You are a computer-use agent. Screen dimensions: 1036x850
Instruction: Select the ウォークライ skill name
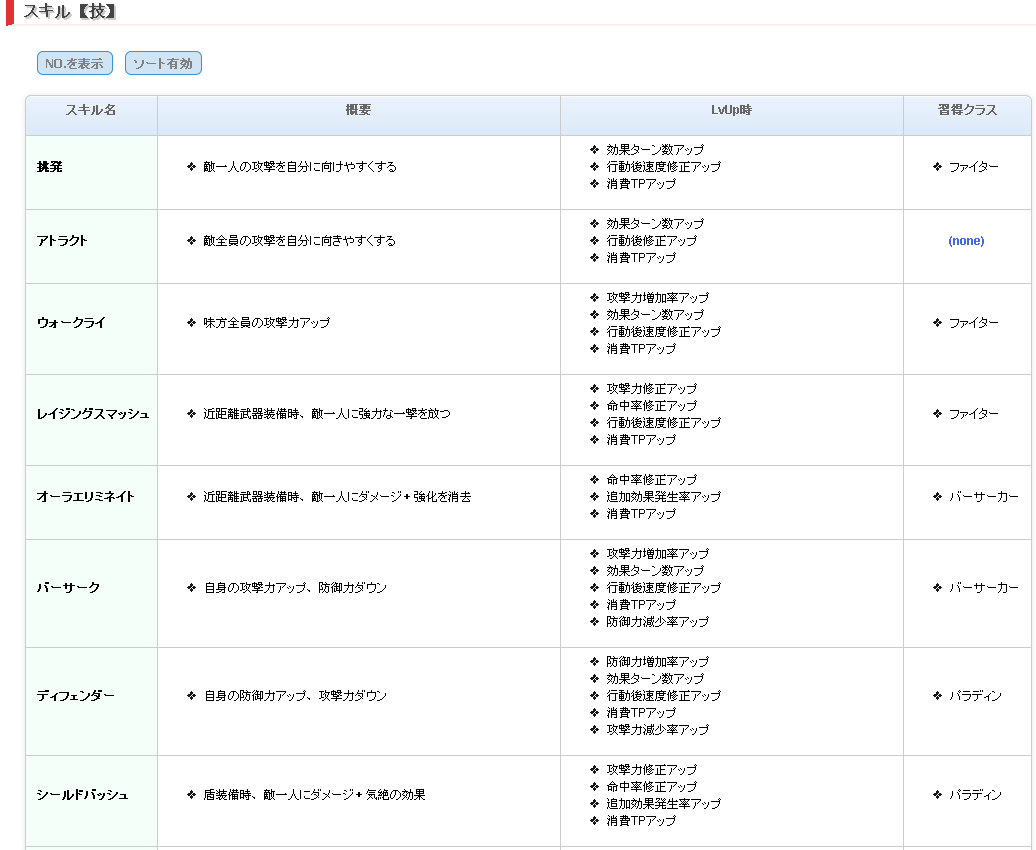[x=71, y=323]
